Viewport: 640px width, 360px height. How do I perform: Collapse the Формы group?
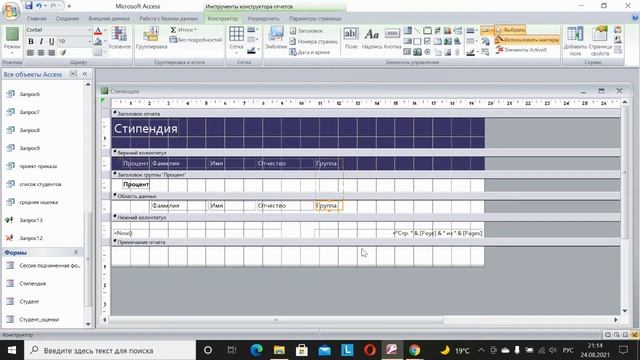(76, 253)
